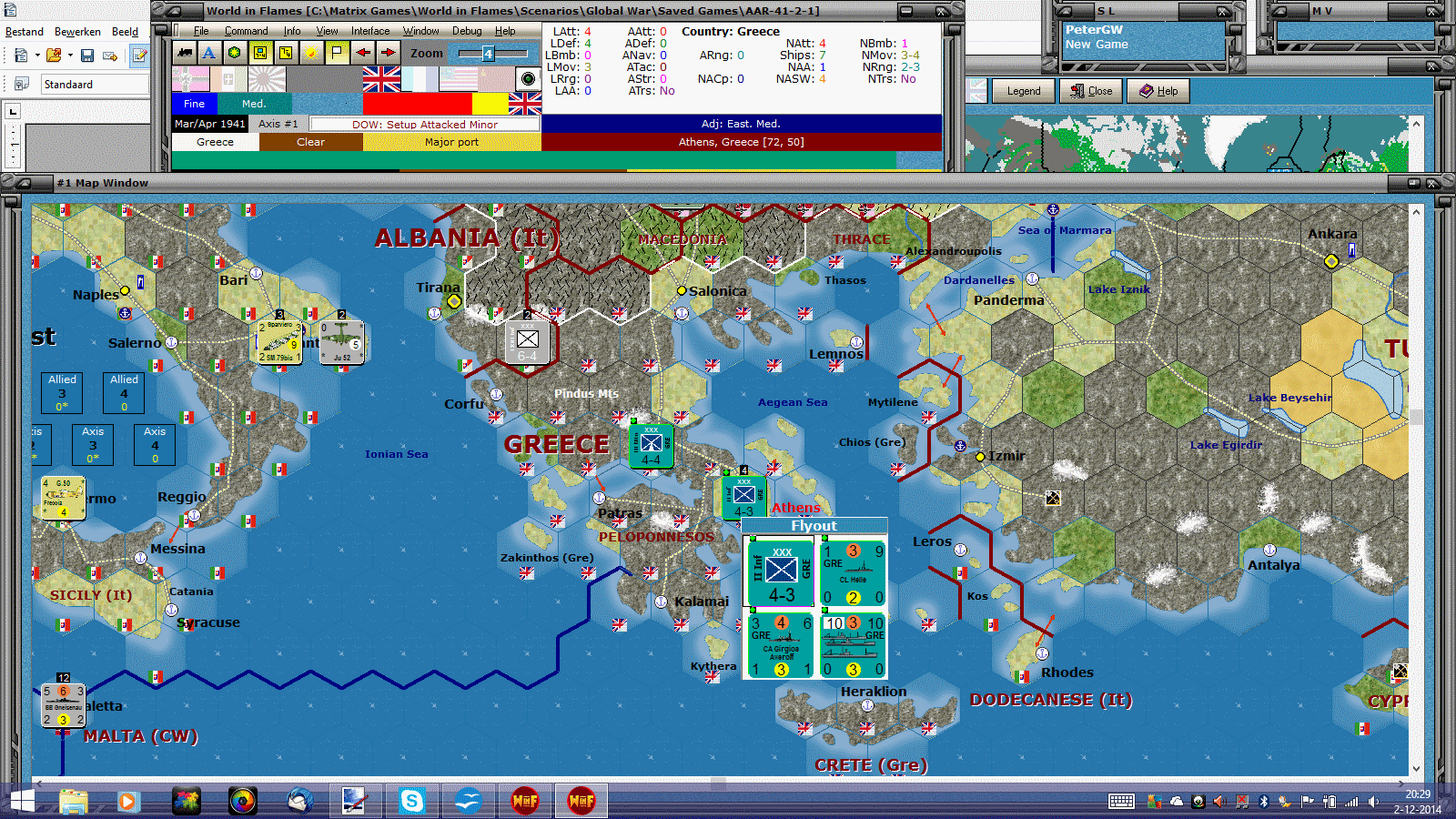Click the blue Fine weather swatch

pos(195,104)
